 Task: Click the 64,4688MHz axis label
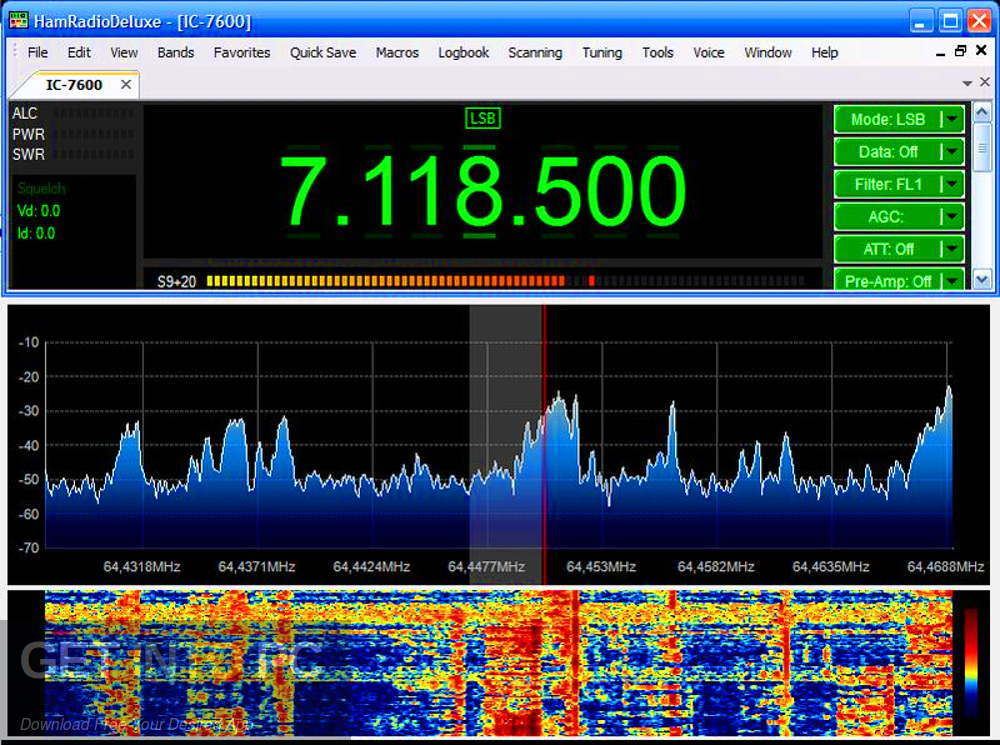click(945, 566)
